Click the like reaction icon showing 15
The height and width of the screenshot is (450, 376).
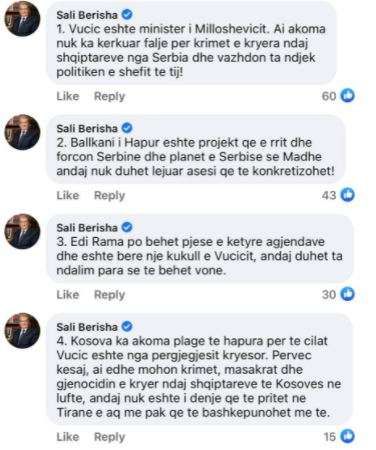347,436
